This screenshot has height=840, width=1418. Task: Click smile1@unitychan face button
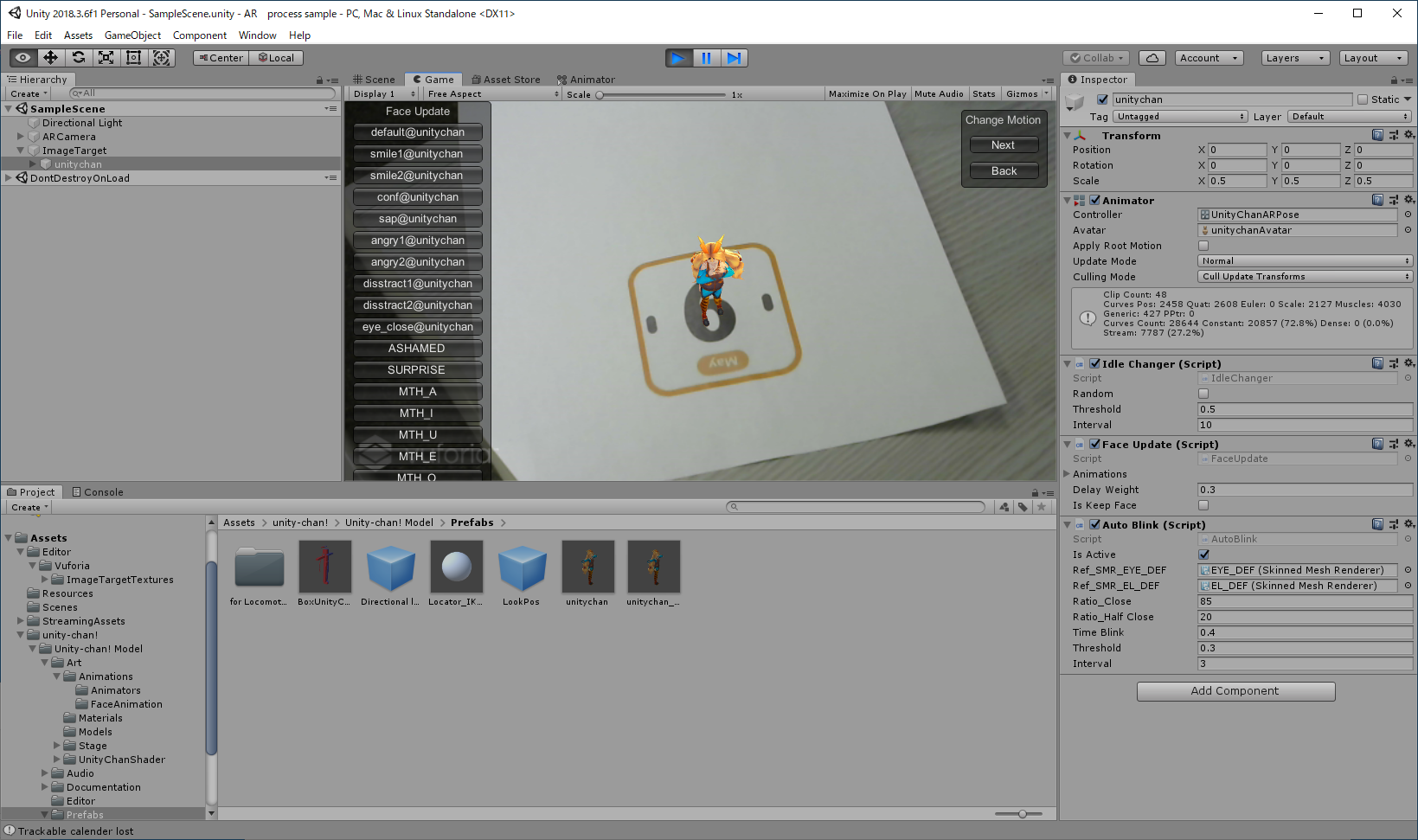(417, 154)
